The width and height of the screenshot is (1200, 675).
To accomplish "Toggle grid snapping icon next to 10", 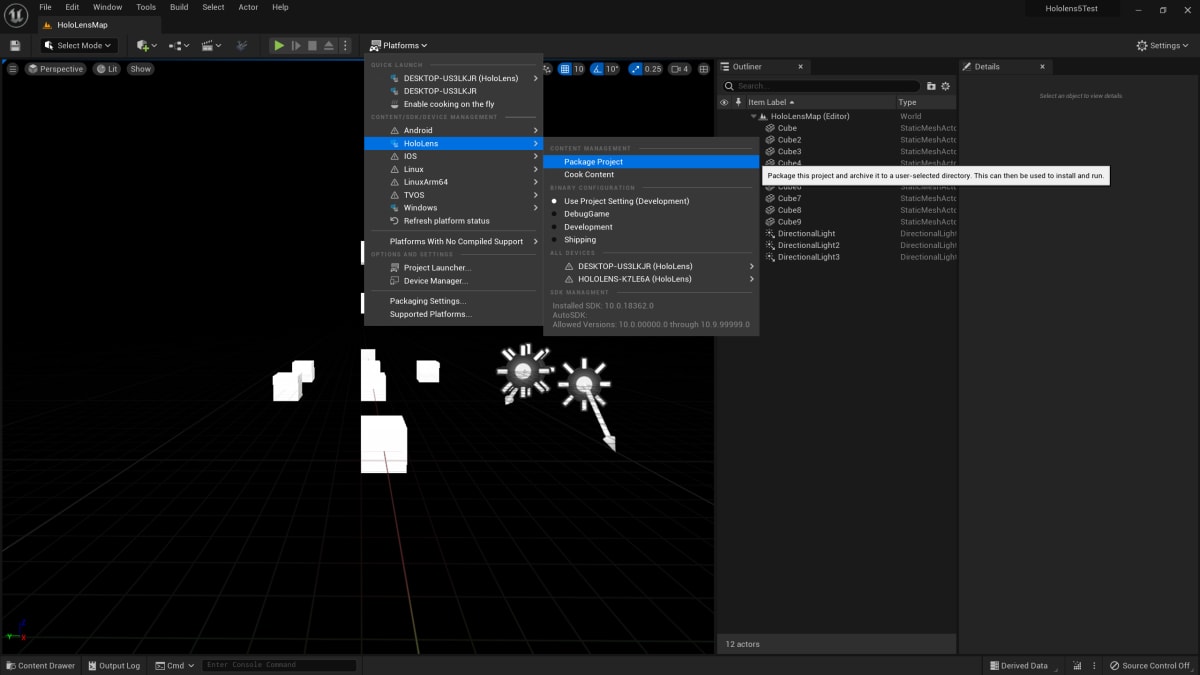I will pos(565,69).
